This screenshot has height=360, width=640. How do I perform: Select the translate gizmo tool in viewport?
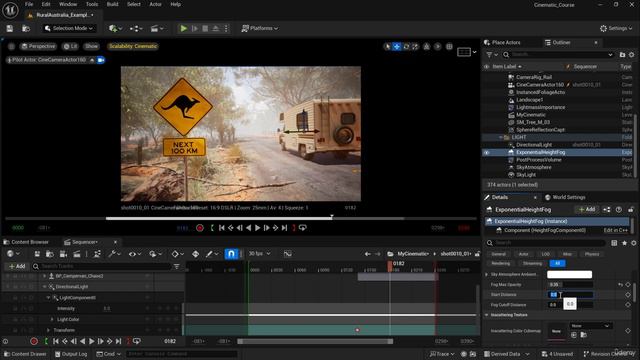397,47
